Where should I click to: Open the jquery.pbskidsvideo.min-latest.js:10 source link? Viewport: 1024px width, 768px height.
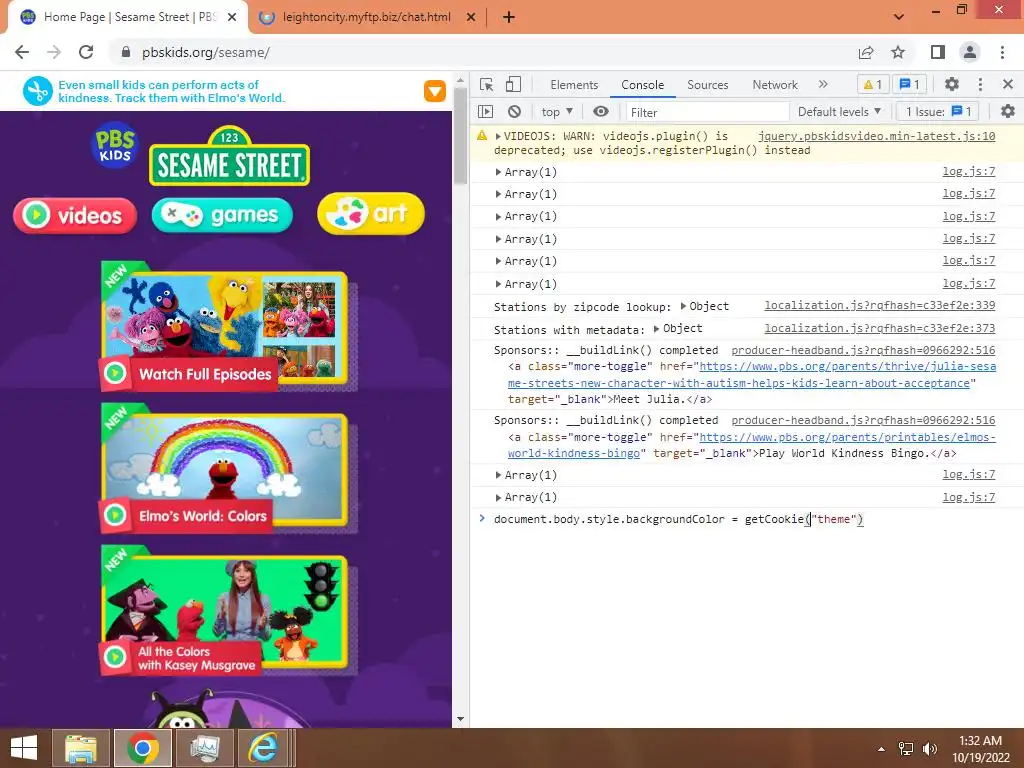click(x=876, y=136)
